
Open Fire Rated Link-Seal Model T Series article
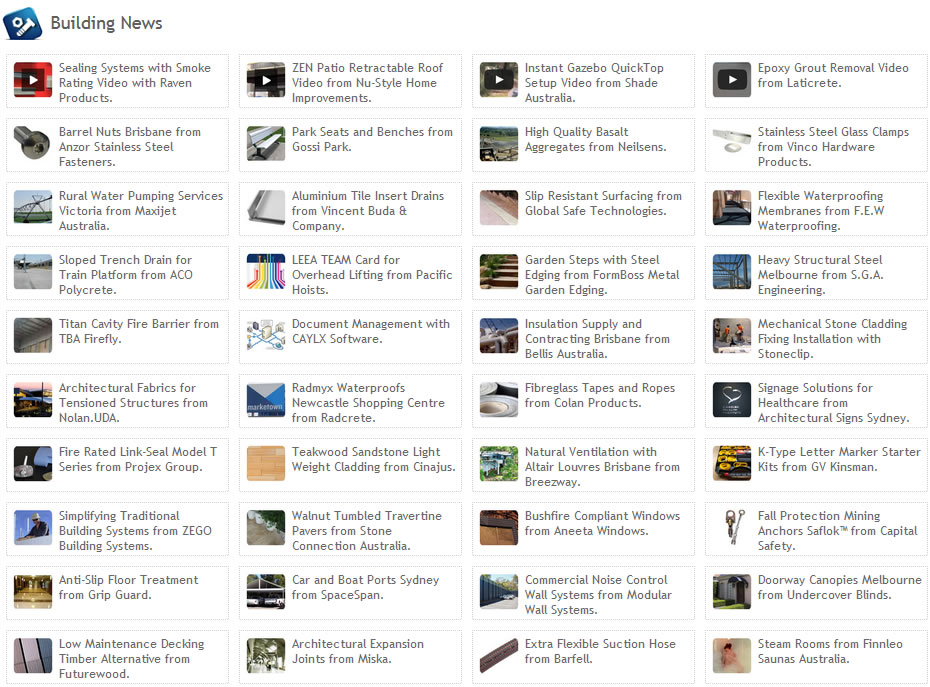(x=138, y=460)
